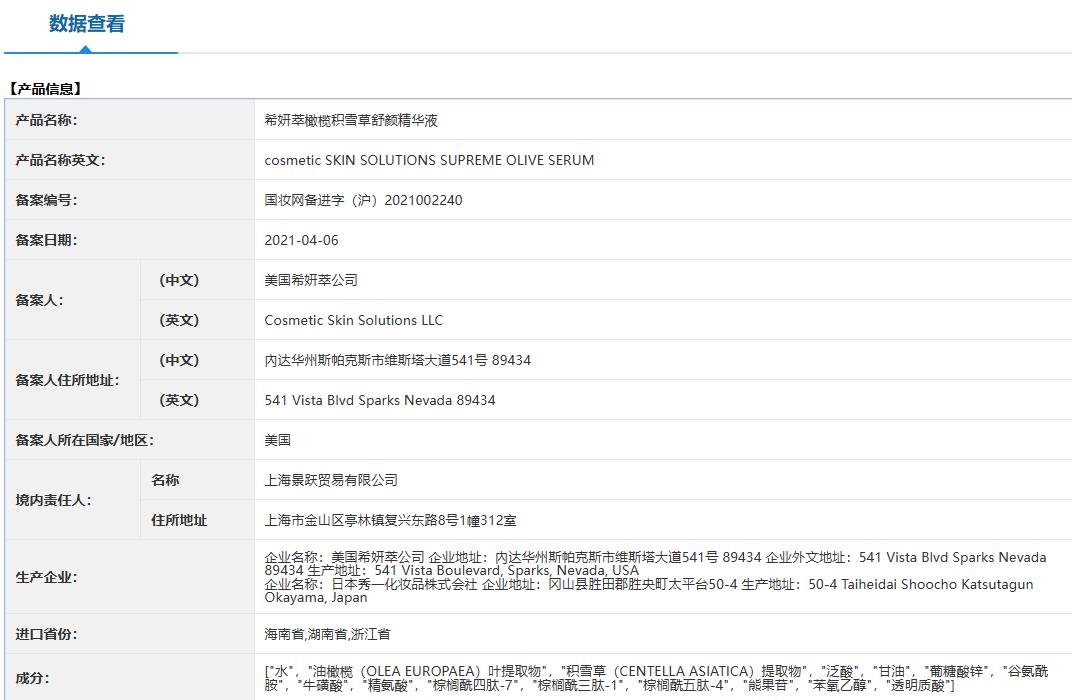Select country value 美国
The height and width of the screenshot is (700, 1072).
pyautogui.click(x=278, y=440)
